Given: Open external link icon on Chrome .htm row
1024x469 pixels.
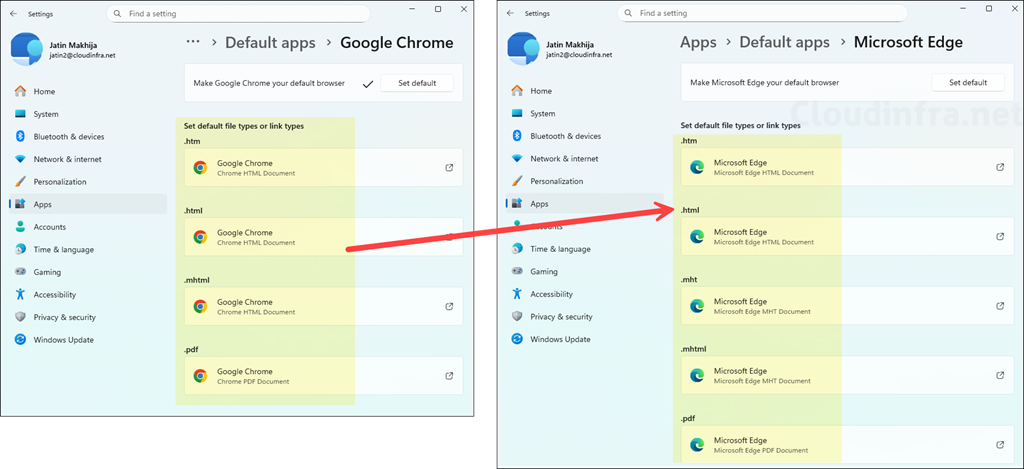Looking at the screenshot, I should [x=449, y=168].
